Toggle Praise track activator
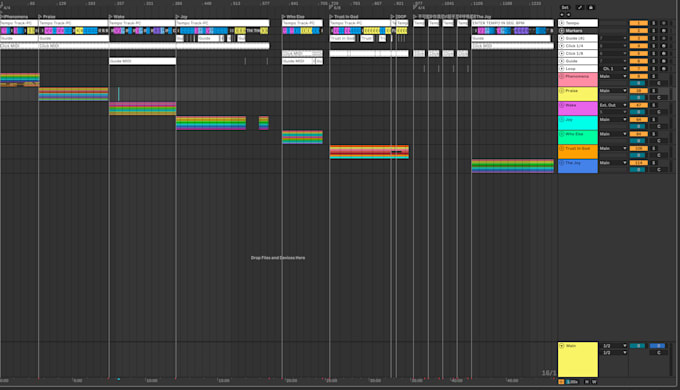This screenshot has height=390, width=680. 638,91
